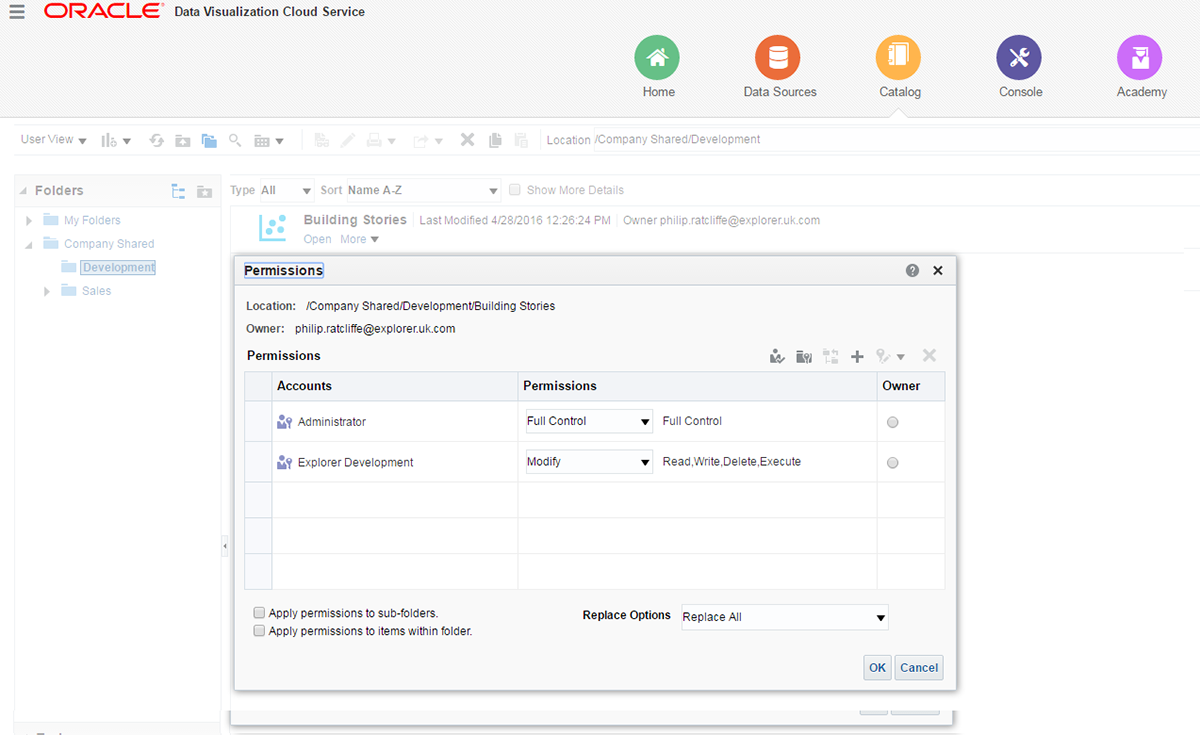
Task: Click the pane collapse handle beside the Folders panel
Action: click(225, 546)
